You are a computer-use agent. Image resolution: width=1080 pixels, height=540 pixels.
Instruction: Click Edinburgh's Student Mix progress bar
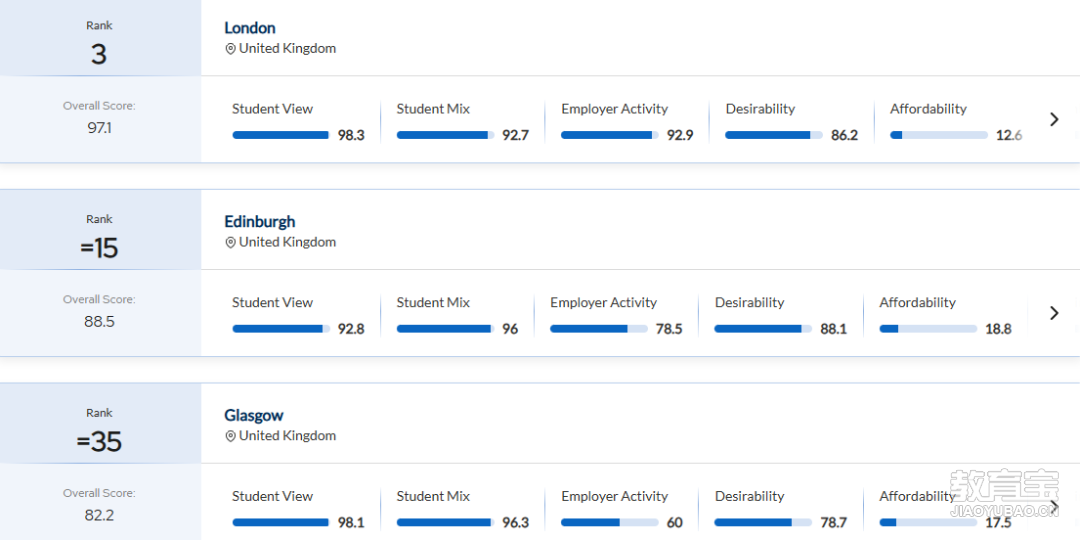(446, 329)
